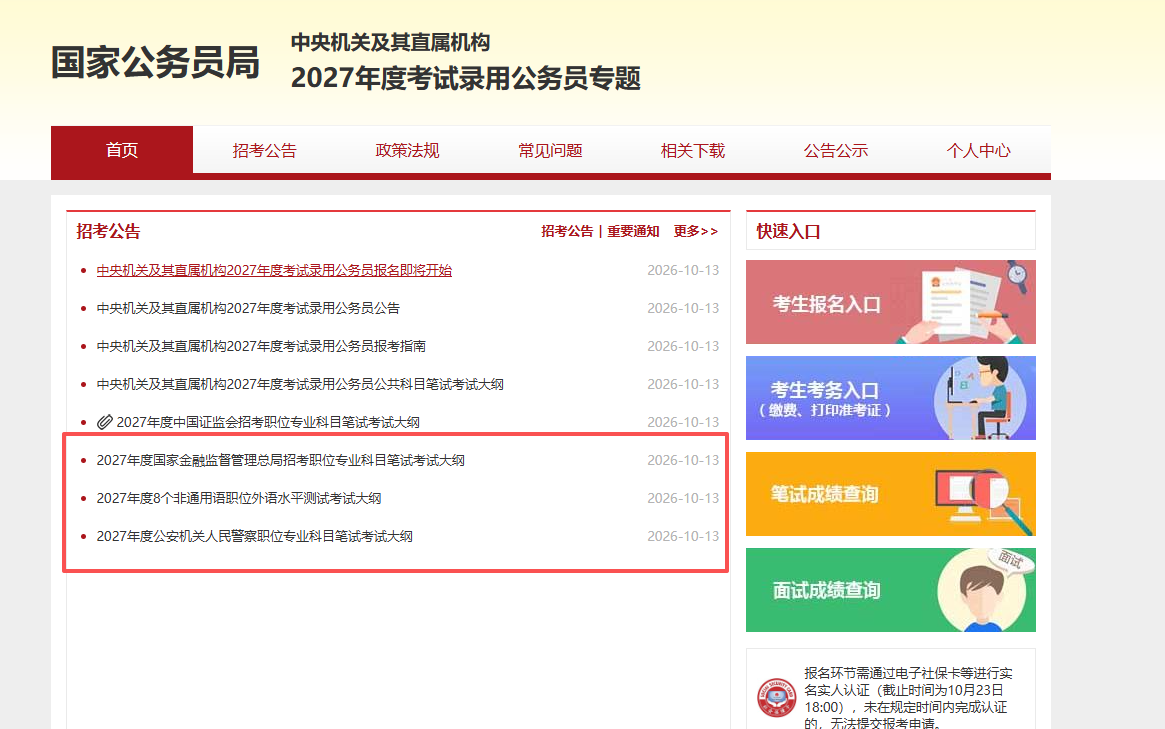Open the 公安机关人民警察职位 exam outline link
The width and height of the screenshot is (1165, 729).
tap(255, 536)
